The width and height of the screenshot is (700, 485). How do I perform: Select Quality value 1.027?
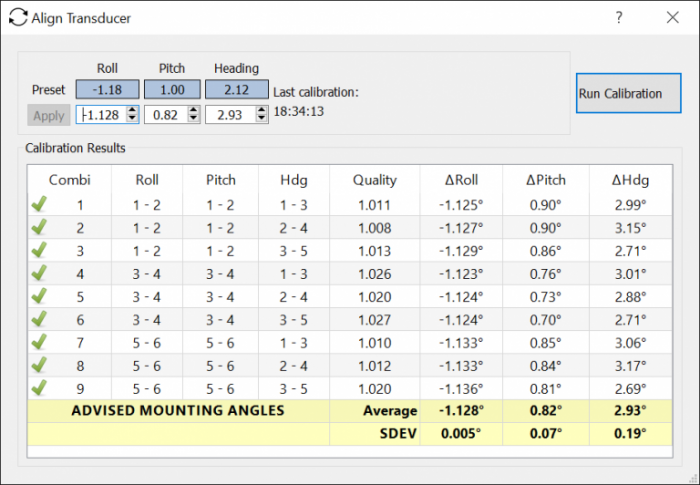pyautogui.click(x=375, y=320)
